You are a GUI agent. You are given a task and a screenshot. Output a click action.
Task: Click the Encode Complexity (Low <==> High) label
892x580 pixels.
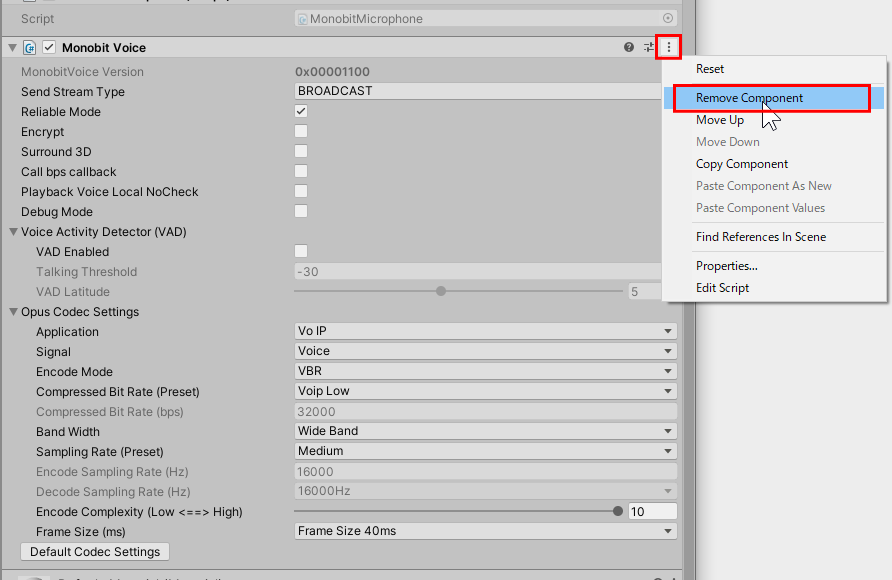point(139,512)
